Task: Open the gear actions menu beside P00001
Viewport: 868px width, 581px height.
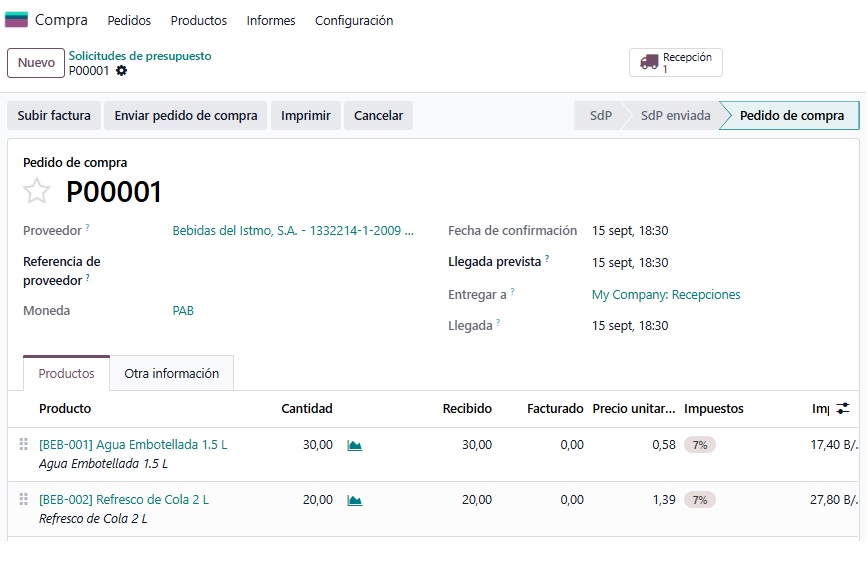Action: 121,71
